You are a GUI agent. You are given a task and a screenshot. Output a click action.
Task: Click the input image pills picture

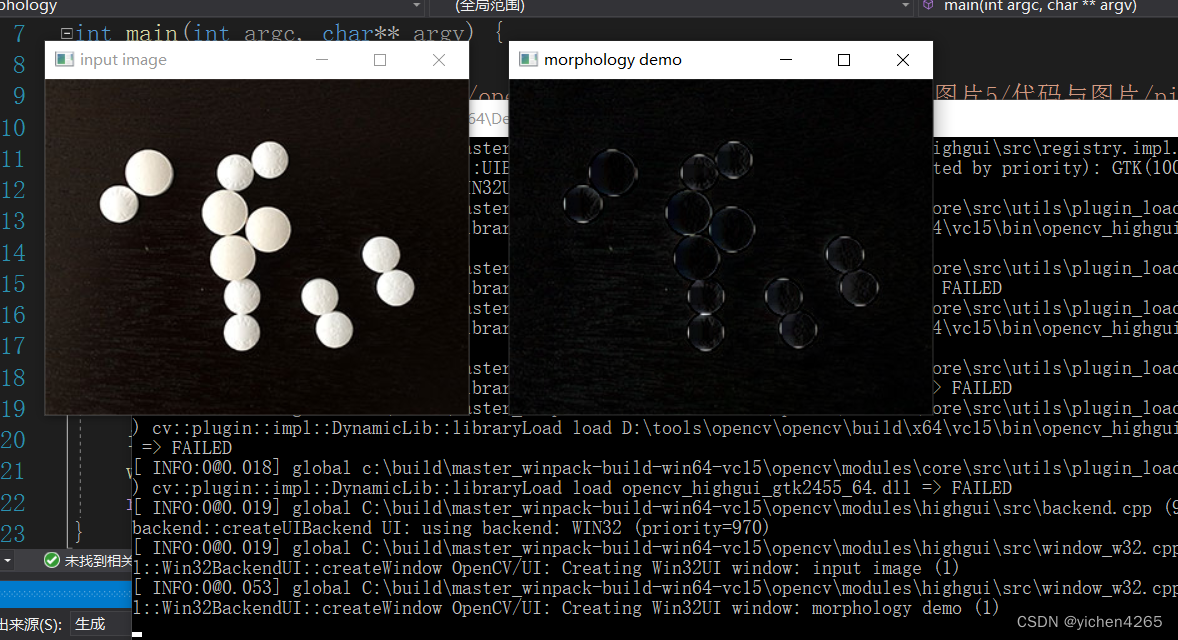[256, 246]
